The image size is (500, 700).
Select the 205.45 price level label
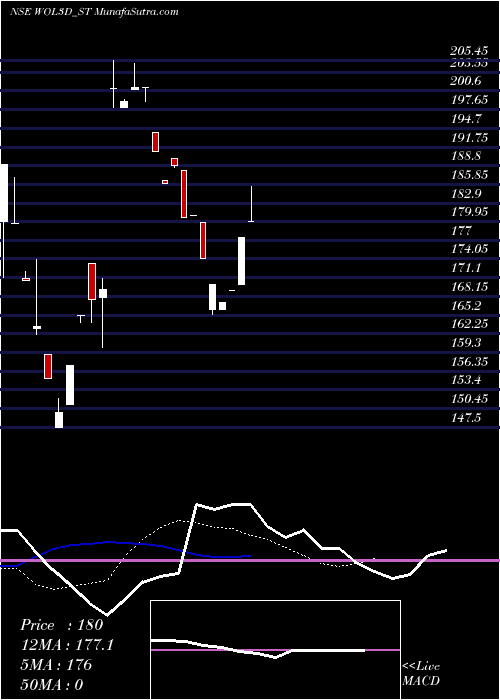[x=468, y=51]
